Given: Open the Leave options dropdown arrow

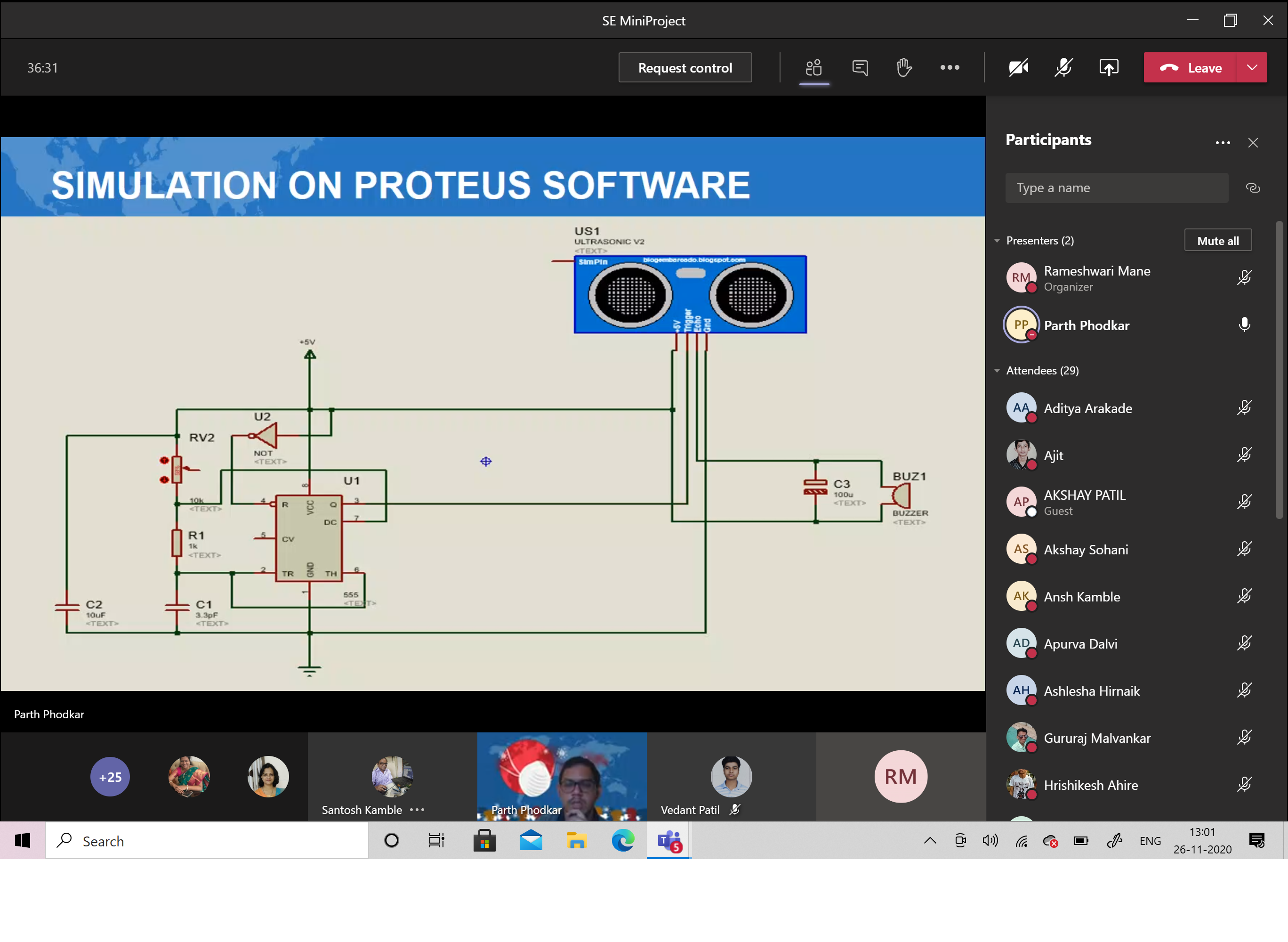Looking at the screenshot, I should pos(1252,68).
